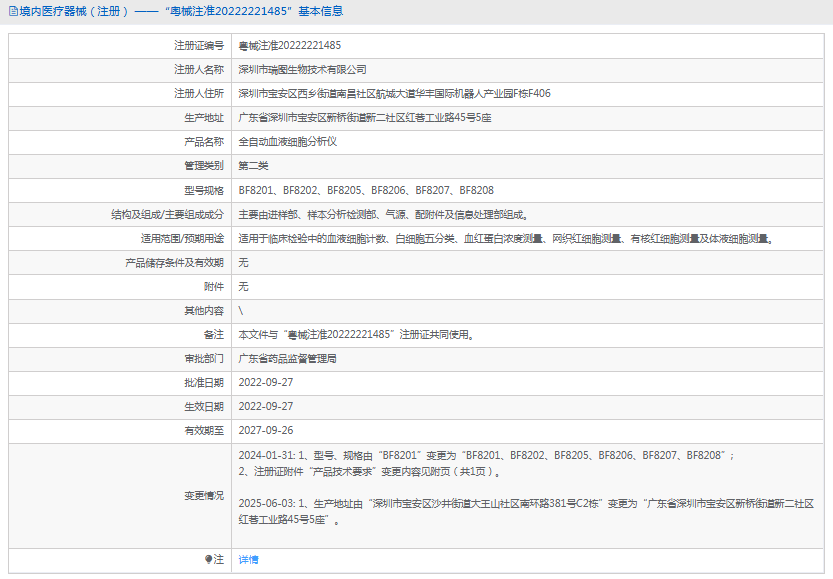Click the label 生效日期
The width and height of the screenshot is (833, 579).
tap(204, 406)
